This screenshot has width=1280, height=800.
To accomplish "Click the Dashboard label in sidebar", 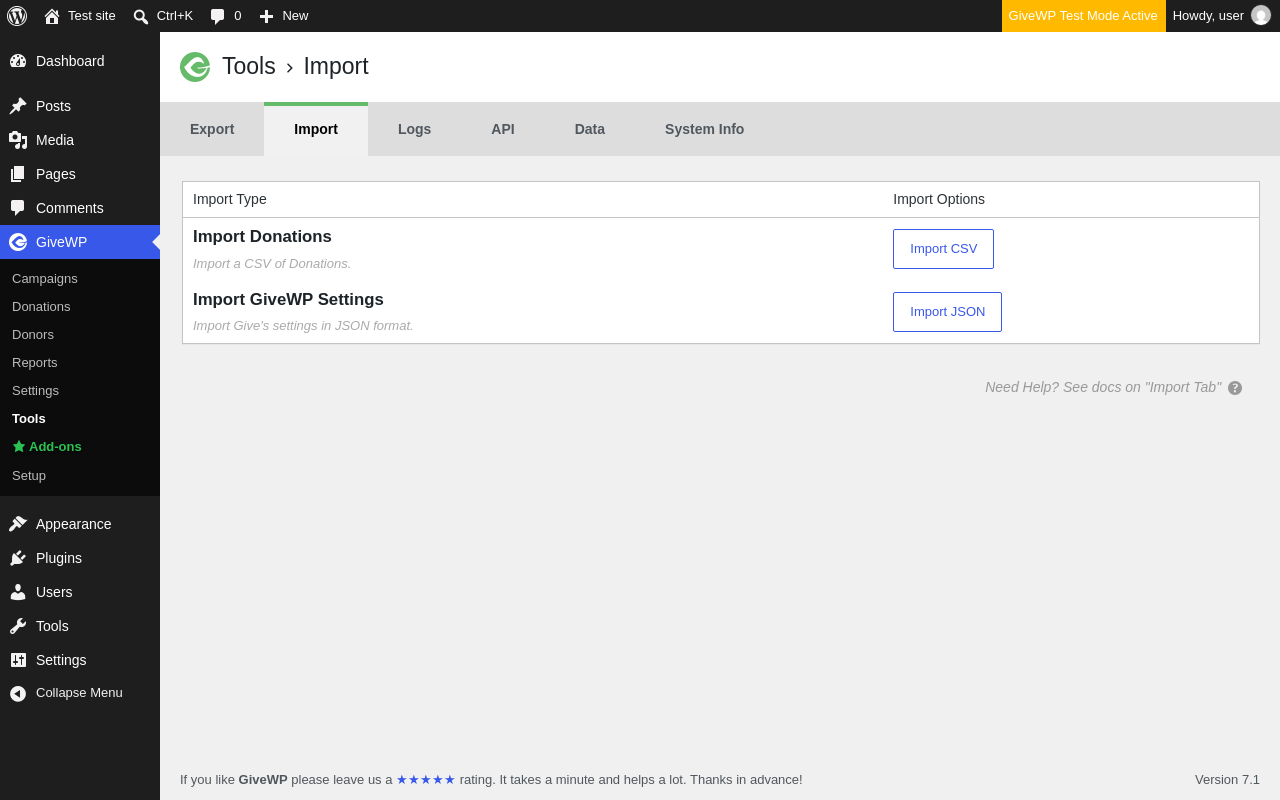I will 70,61.
